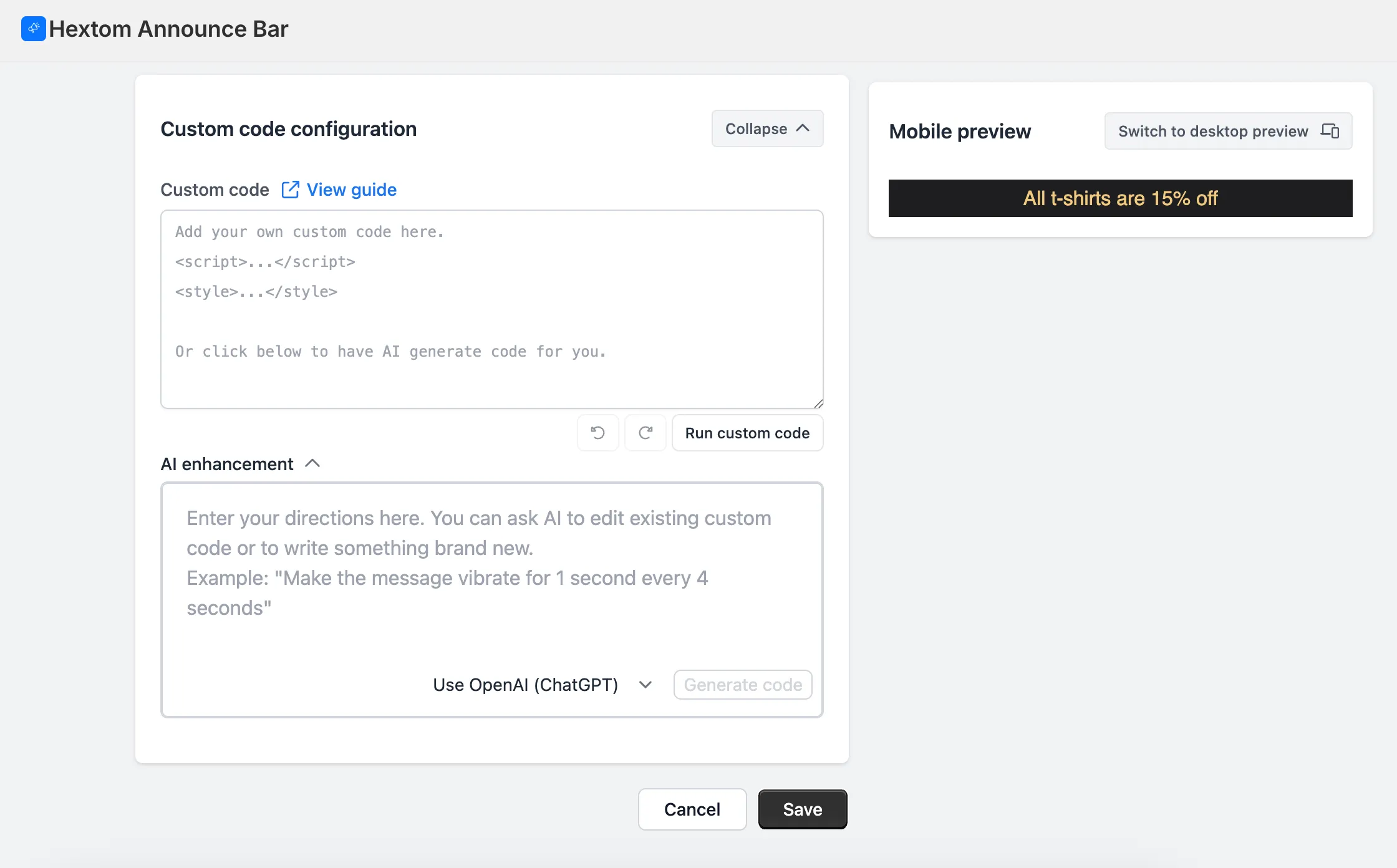Click the Generate code button

743,685
